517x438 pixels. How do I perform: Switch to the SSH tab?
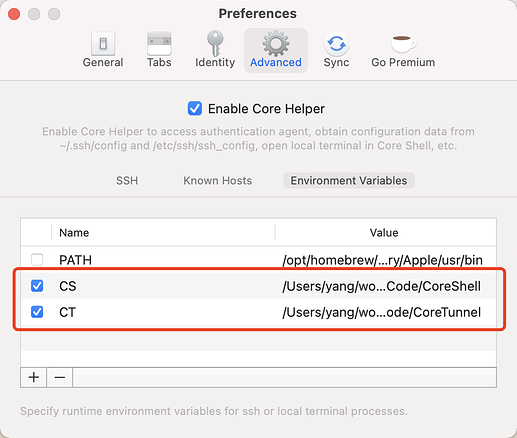pyautogui.click(x=127, y=180)
